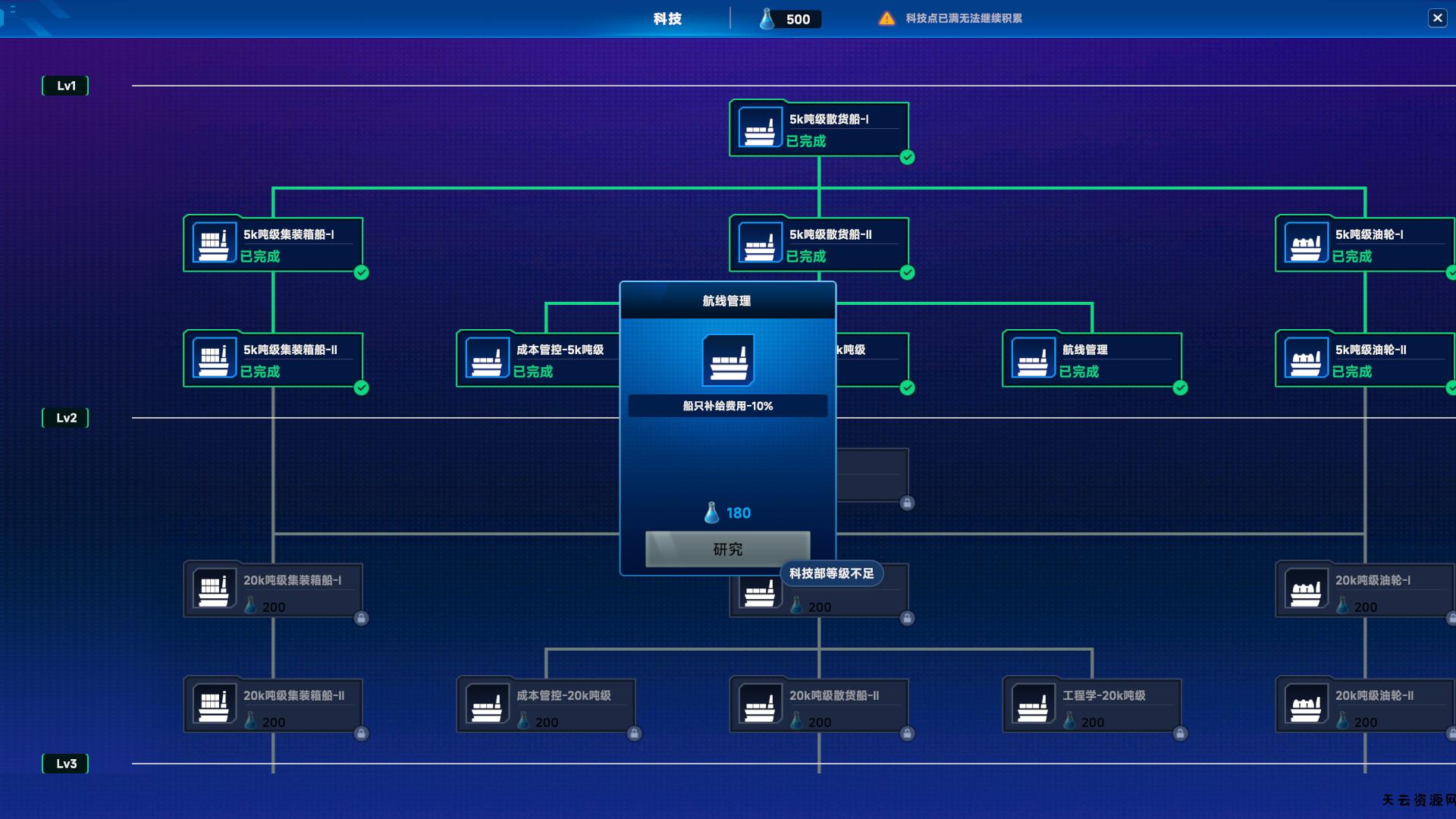Select the 20k吨级油轮-II tech node
This screenshot has height=819, width=1456.
[x=1365, y=704]
